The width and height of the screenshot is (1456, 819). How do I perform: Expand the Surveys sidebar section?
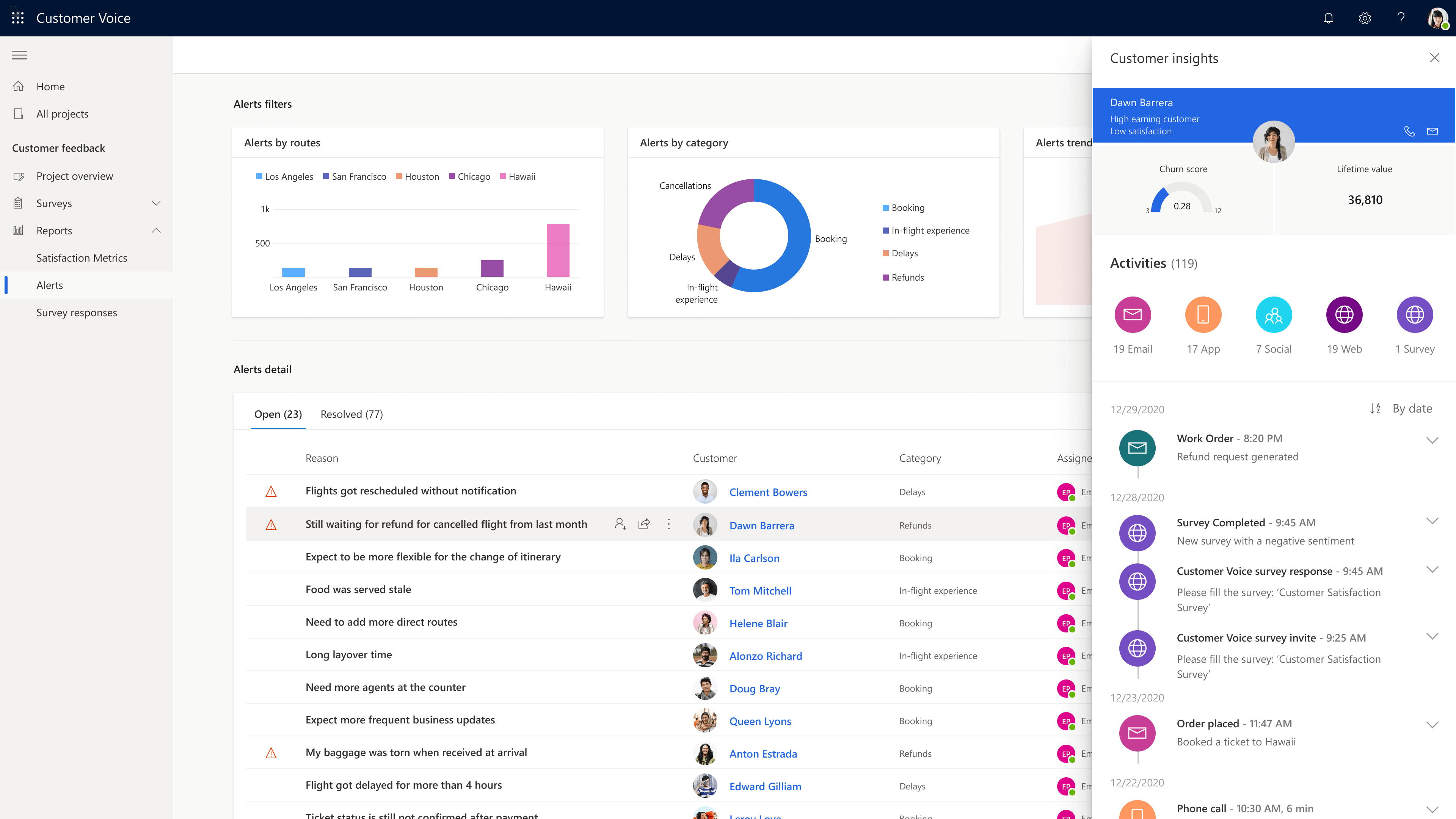[x=156, y=204]
